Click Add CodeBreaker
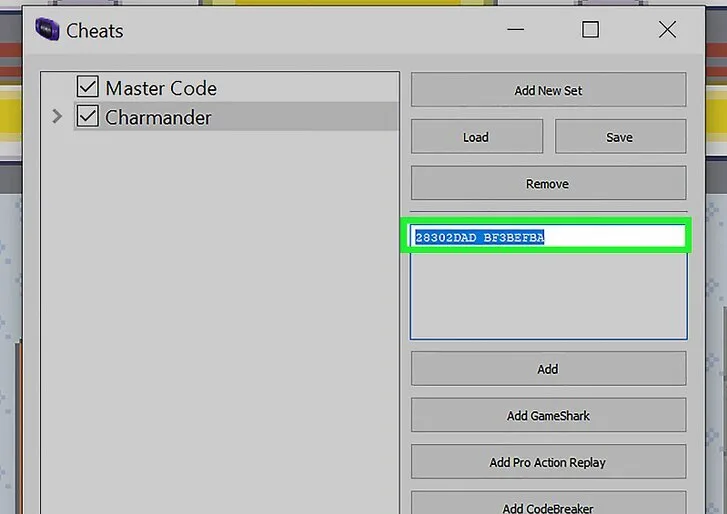The width and height of the screenshot is (727, 514). click(x=547, y=505)
